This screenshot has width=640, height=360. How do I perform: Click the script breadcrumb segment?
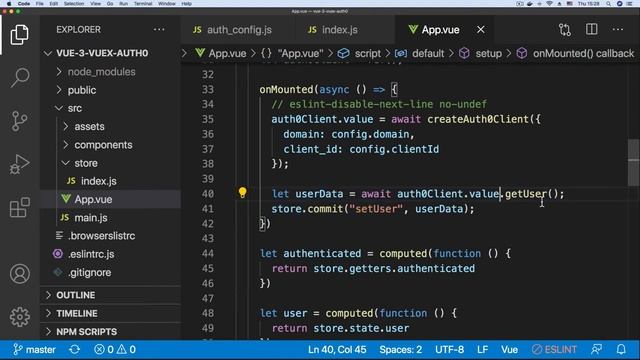point(360,53)
